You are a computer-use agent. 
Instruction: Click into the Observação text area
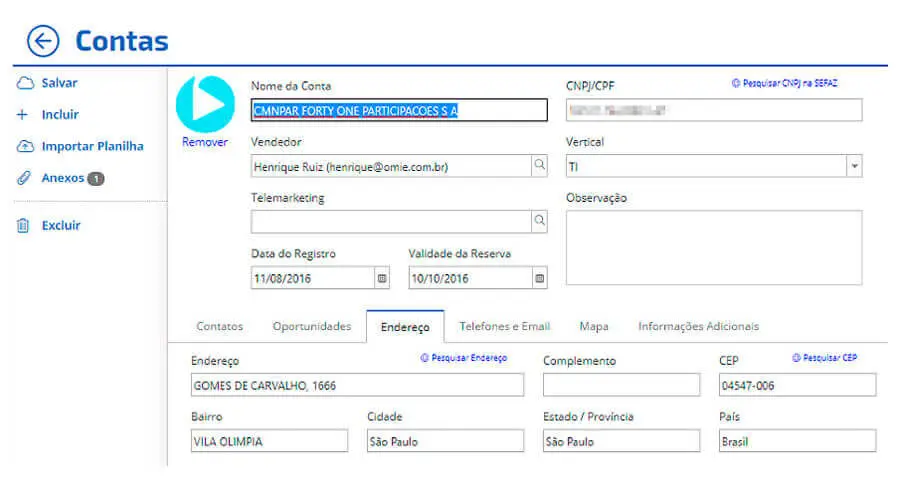[714, 247]
